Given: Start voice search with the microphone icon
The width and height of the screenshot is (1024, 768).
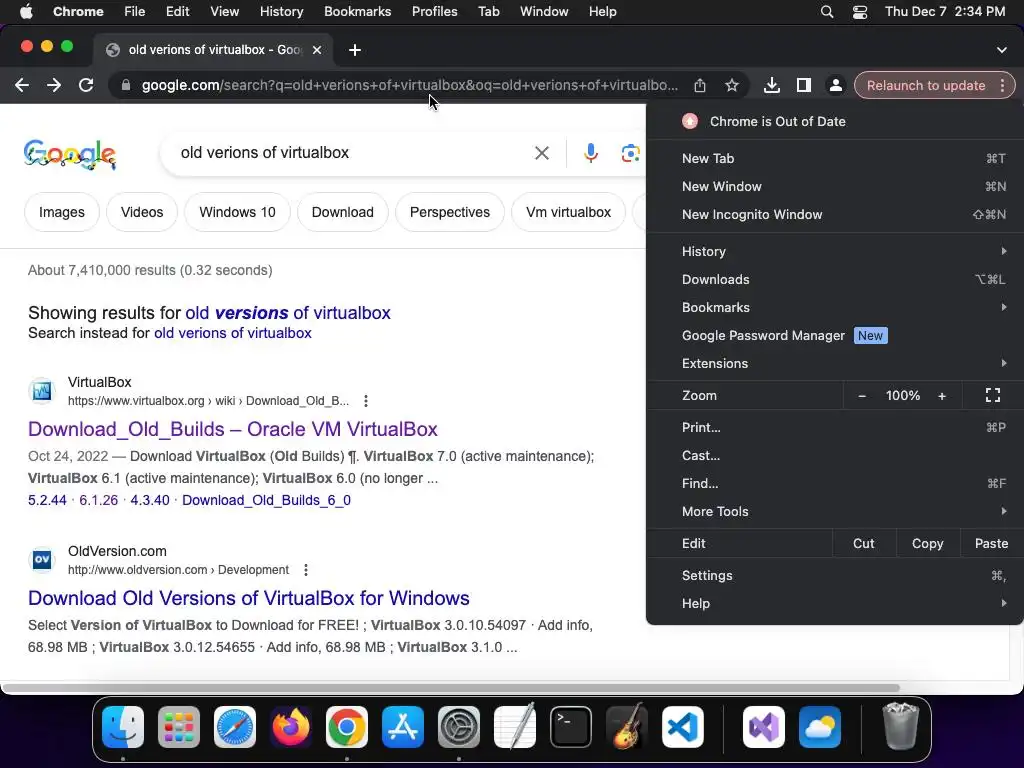Looking at the screenshot, I should (590, 153).
